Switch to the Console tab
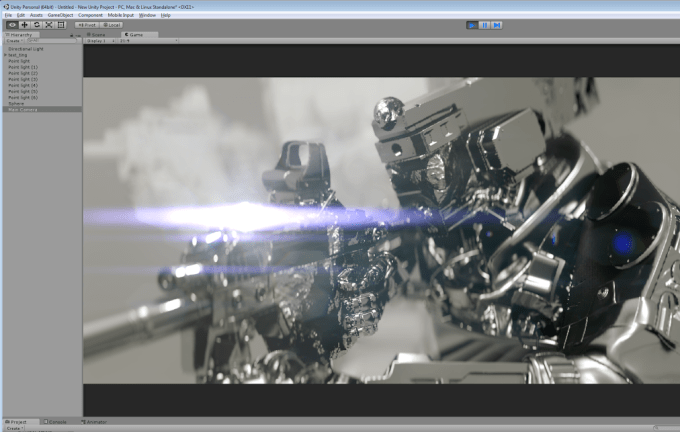 (x=57, y=422)
